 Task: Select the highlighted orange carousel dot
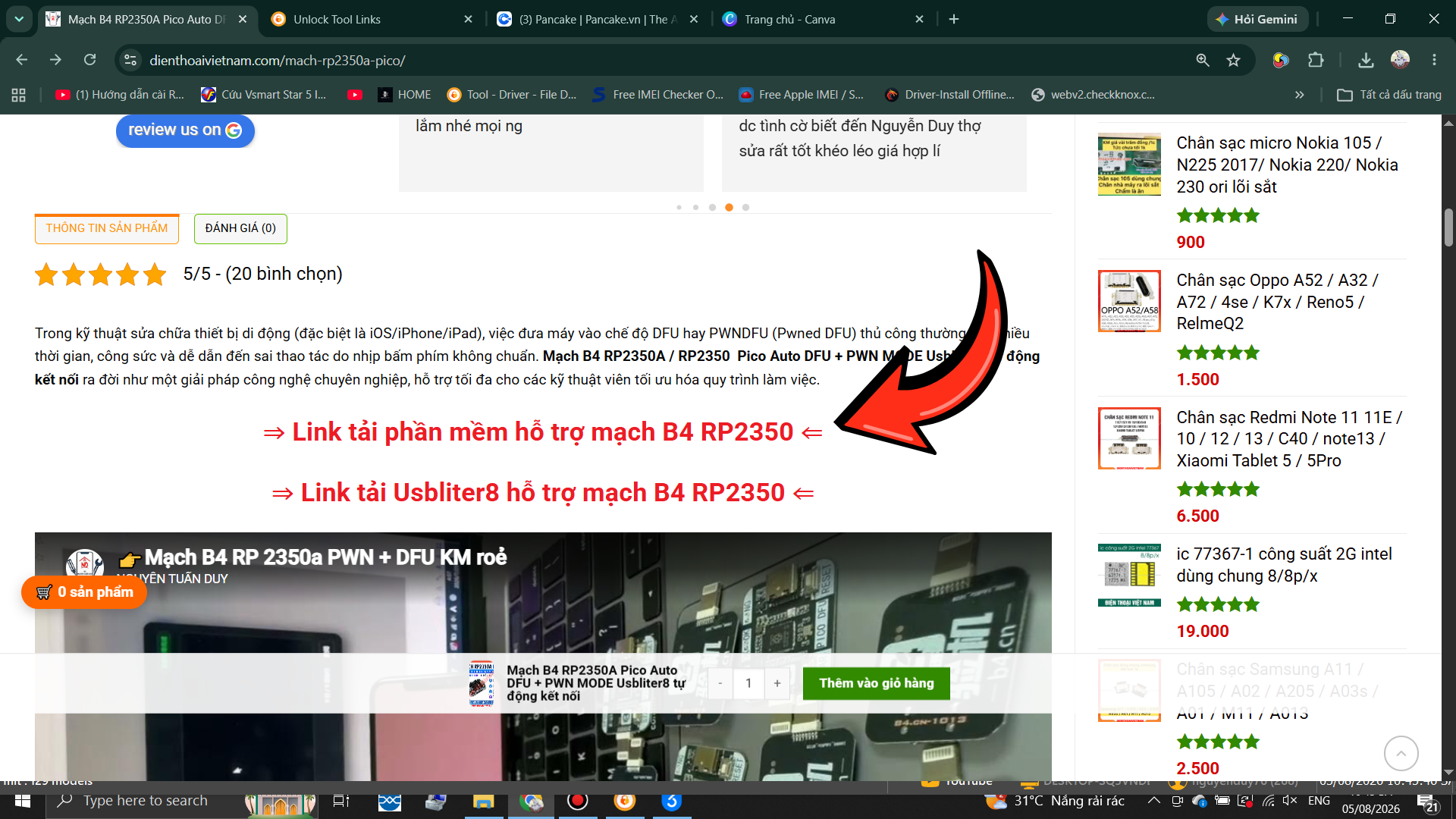pyautogui.click(x=729, y=207)
